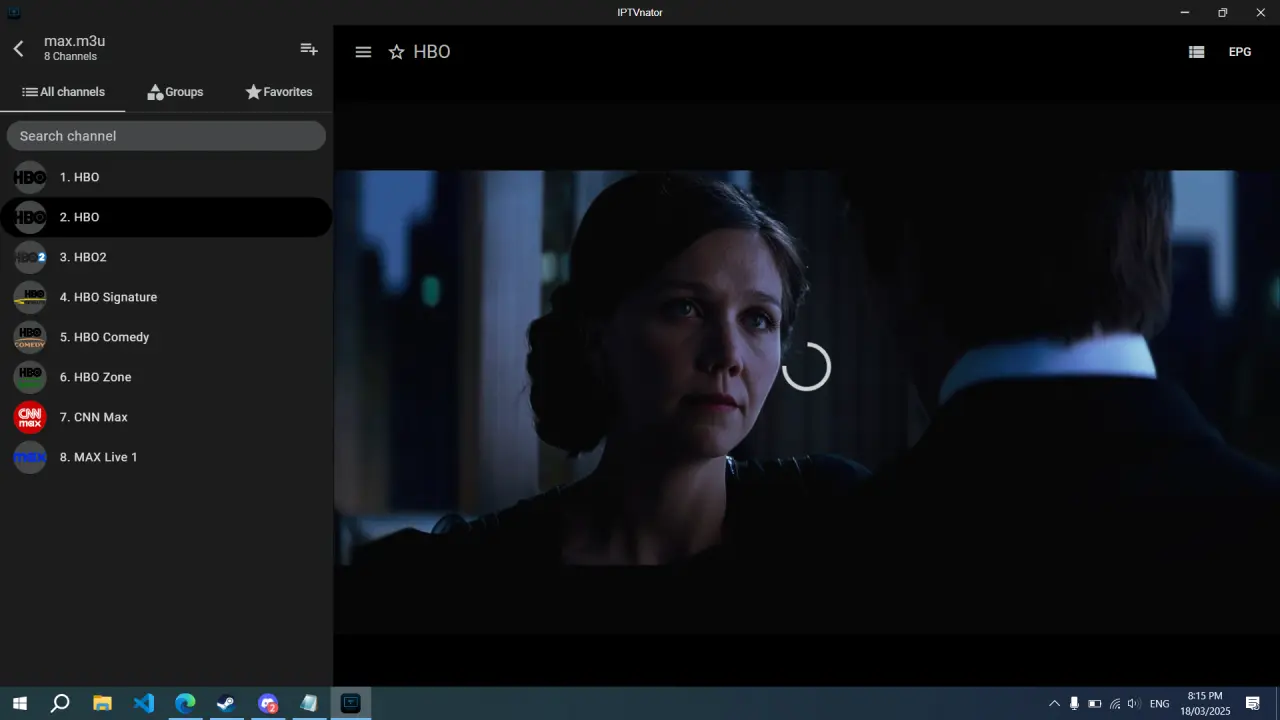Select channel 8. MAX Live 1
This screenshot has width=1280, height=720.
[166, 457]
